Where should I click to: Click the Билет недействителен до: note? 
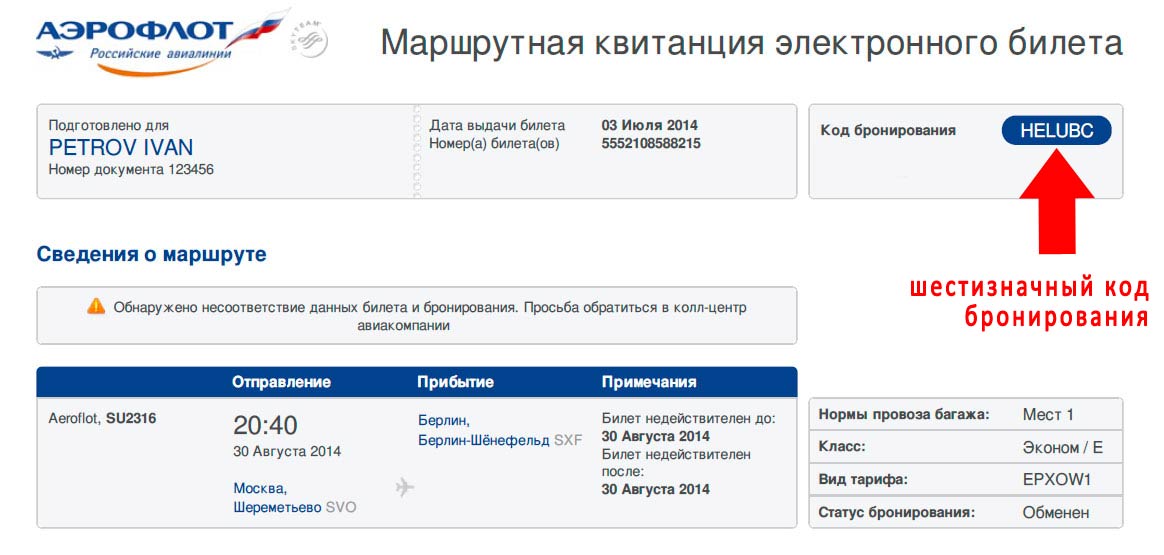(688, 419)
